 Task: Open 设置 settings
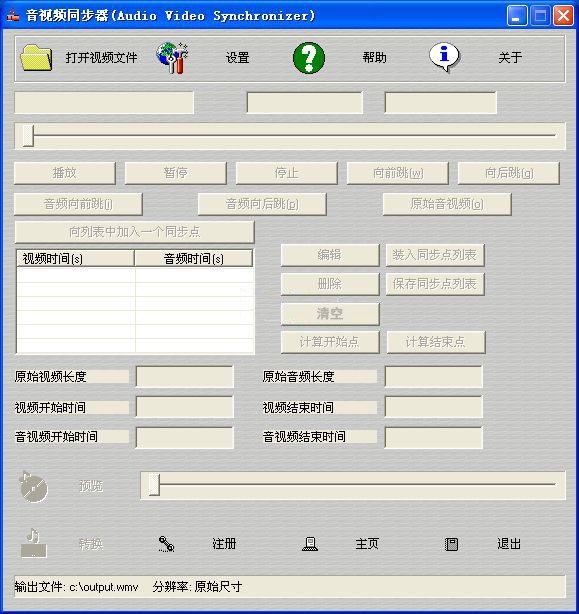(x=238, y=58)
